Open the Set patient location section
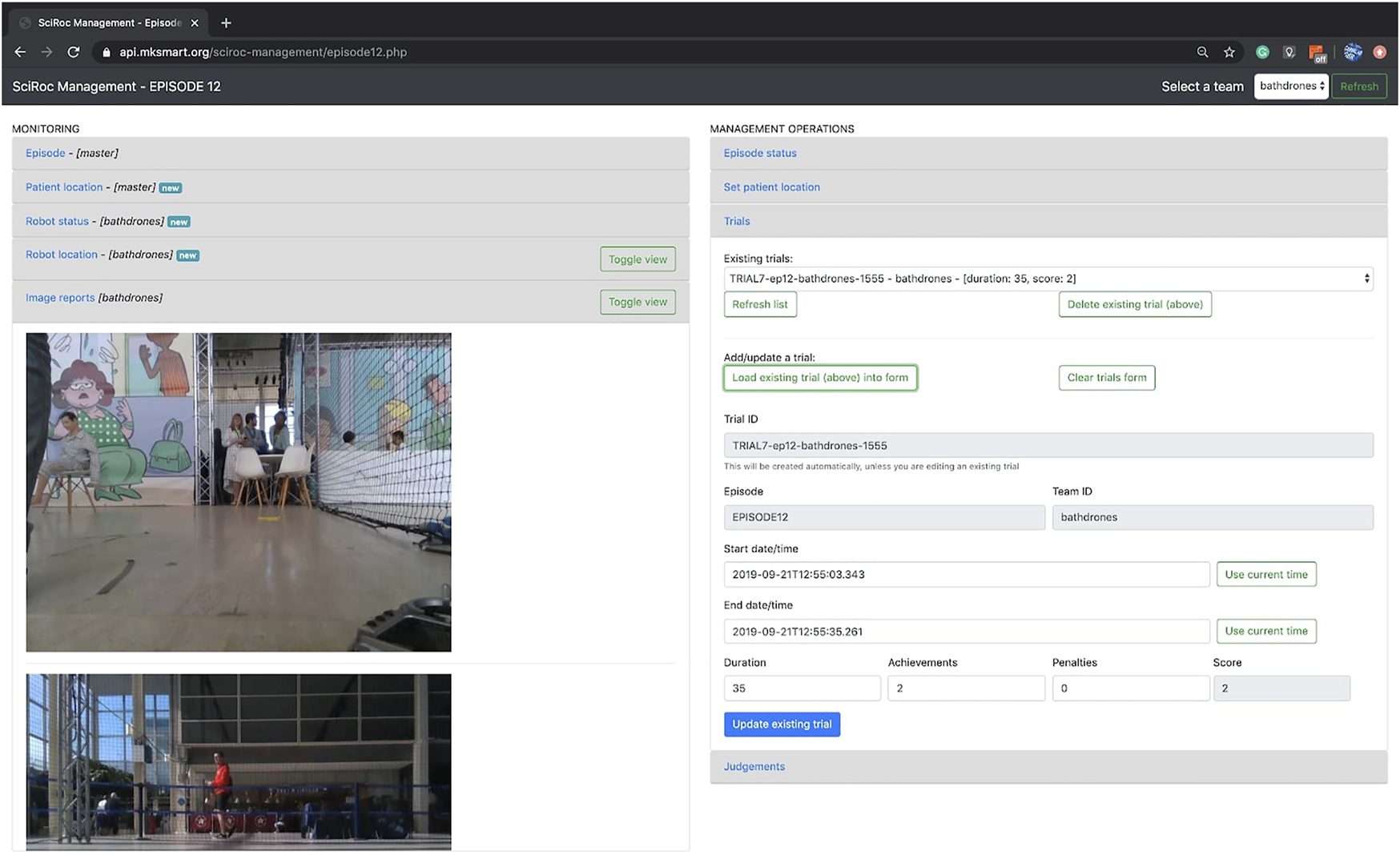This screenshot has width=1400, height=855. click(x=771, y=187)
